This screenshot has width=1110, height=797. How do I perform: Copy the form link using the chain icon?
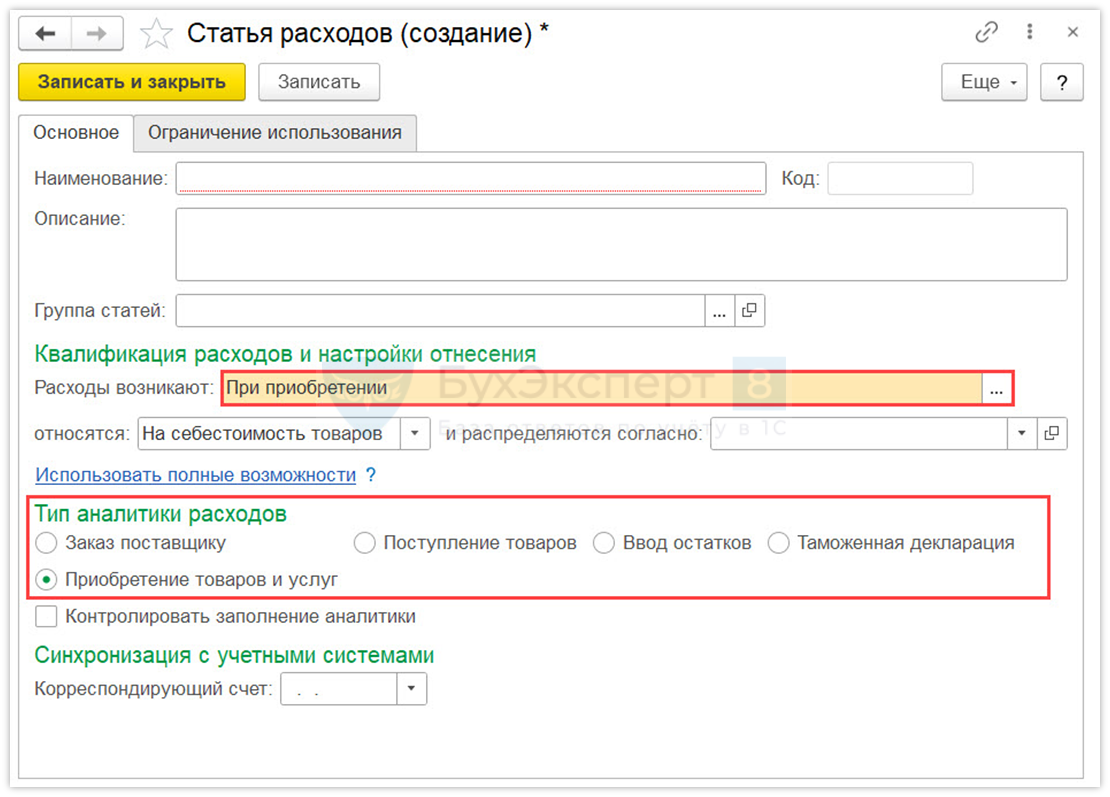[x=986, y=32]
